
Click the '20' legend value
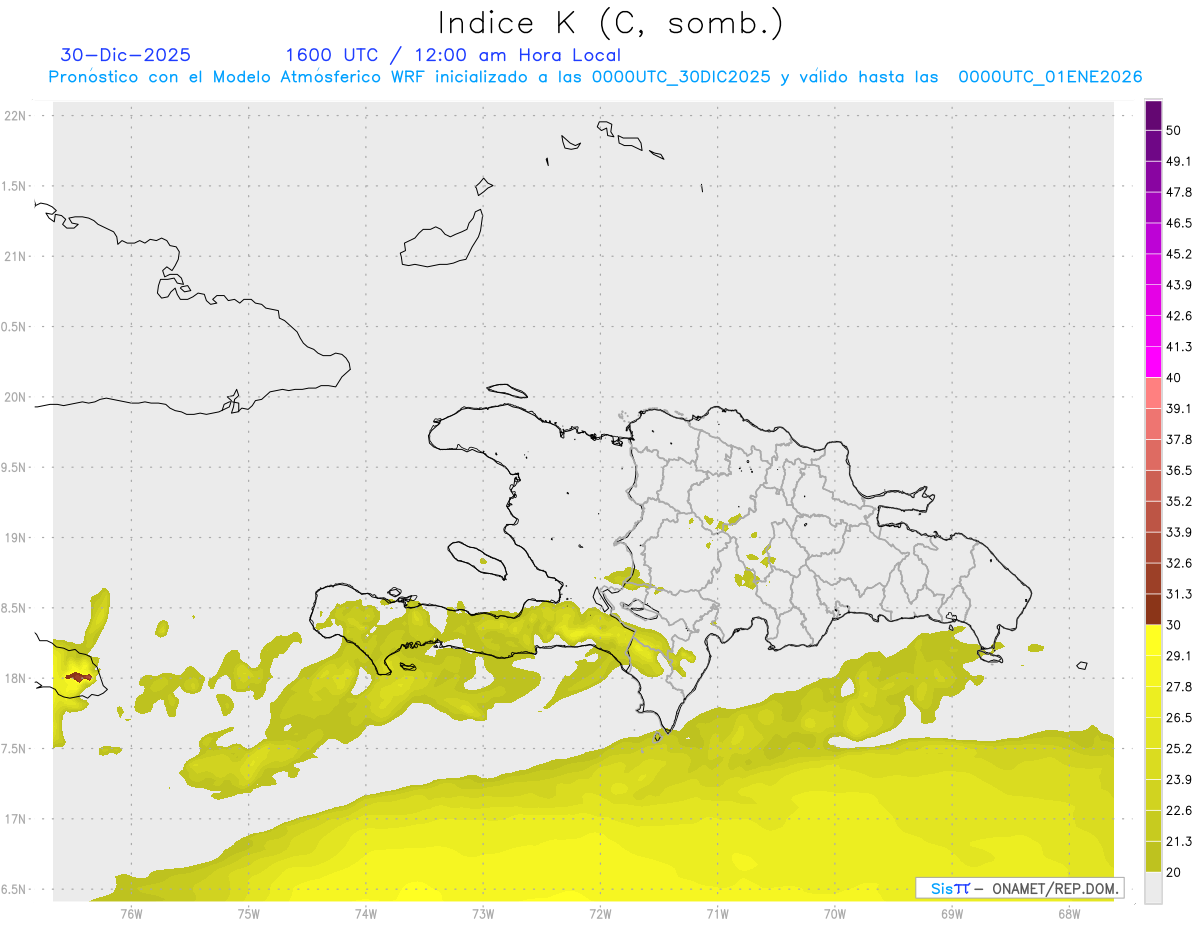tap(1174, 873)
